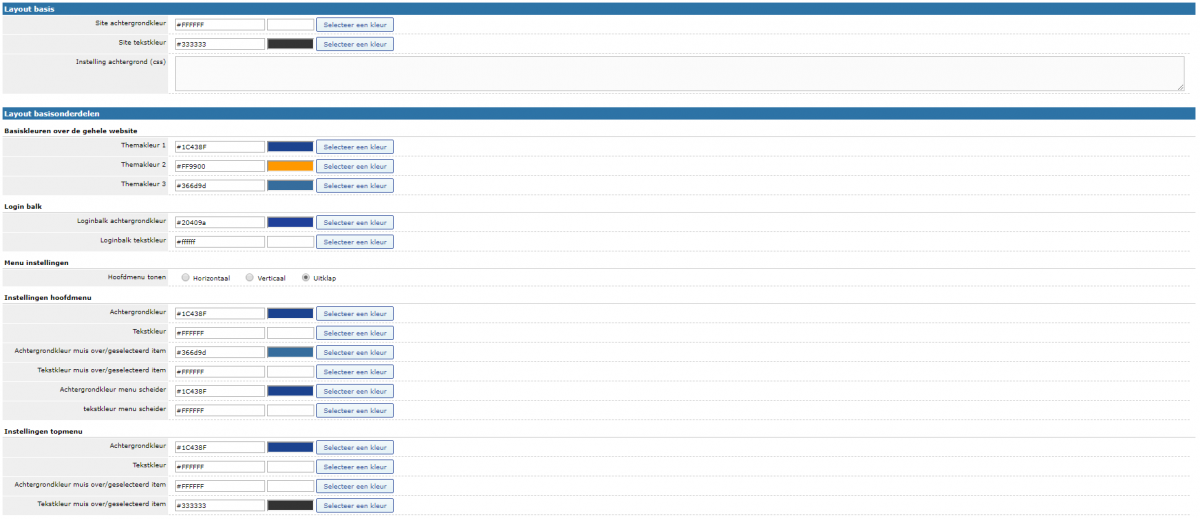Click the 'Layout basisonderdelen' section header
1200x519 pixels.
600,114
